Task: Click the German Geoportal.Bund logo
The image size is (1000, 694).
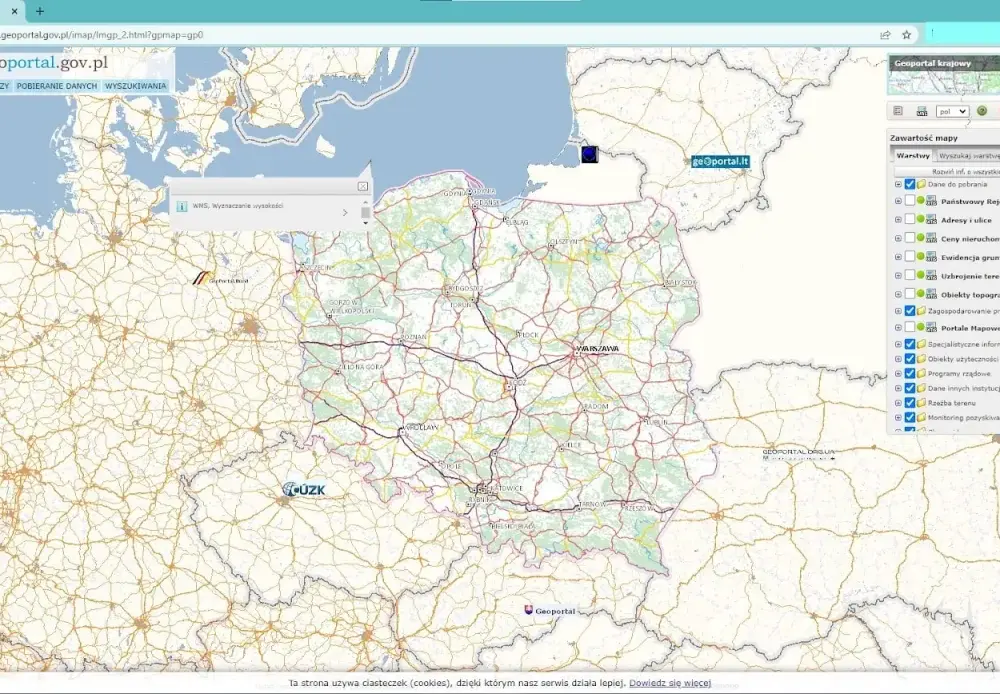Action: 221,279
